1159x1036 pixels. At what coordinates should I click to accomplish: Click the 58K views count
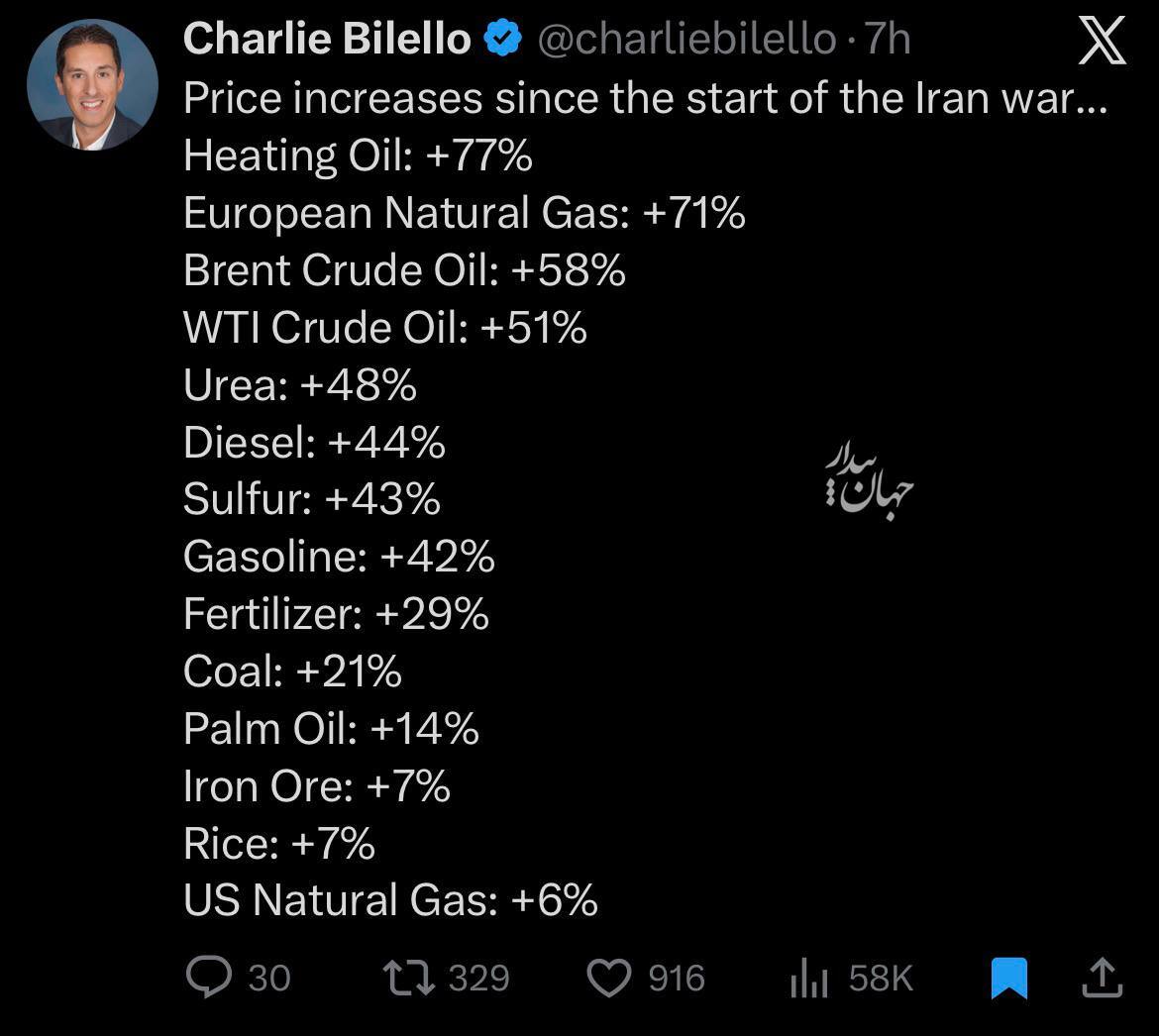(881, 979)
